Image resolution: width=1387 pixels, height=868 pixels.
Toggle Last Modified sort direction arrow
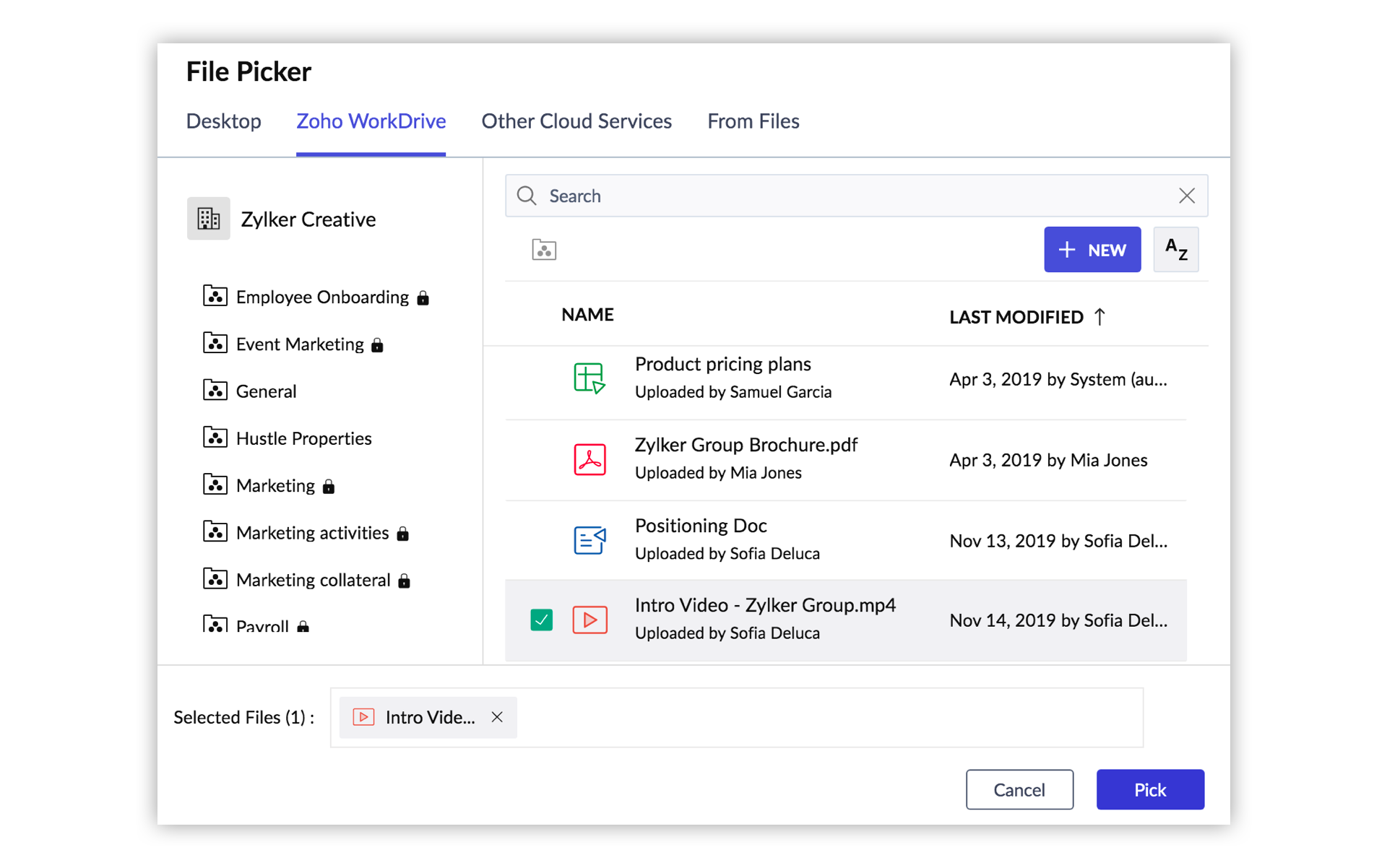1099,317
